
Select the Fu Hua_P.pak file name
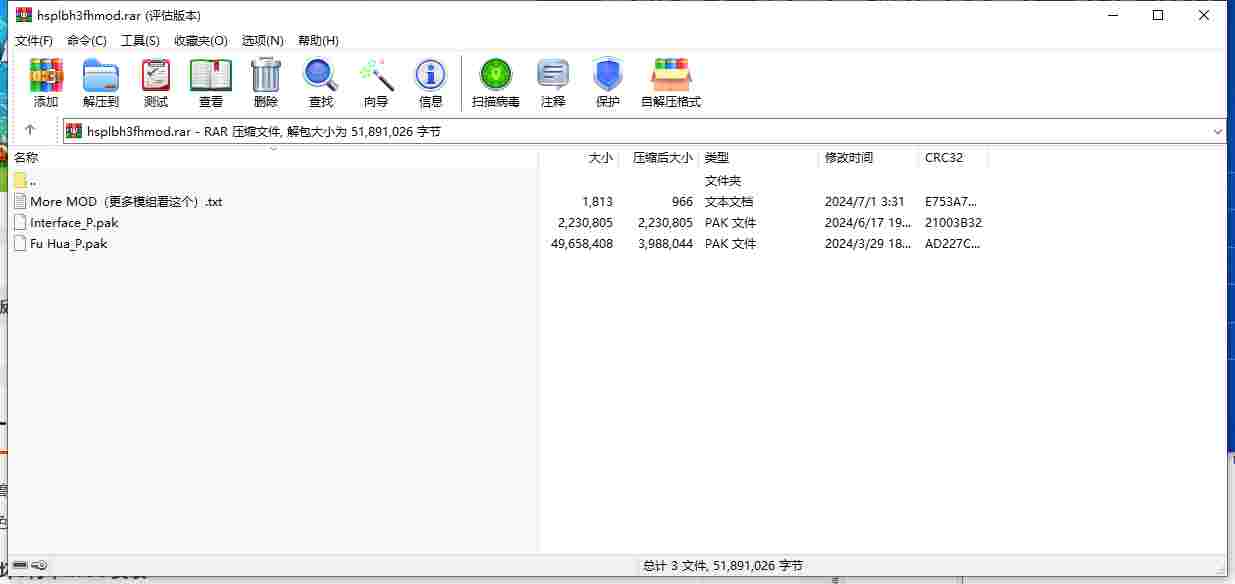pyautogui.click(x=69, y=243)
